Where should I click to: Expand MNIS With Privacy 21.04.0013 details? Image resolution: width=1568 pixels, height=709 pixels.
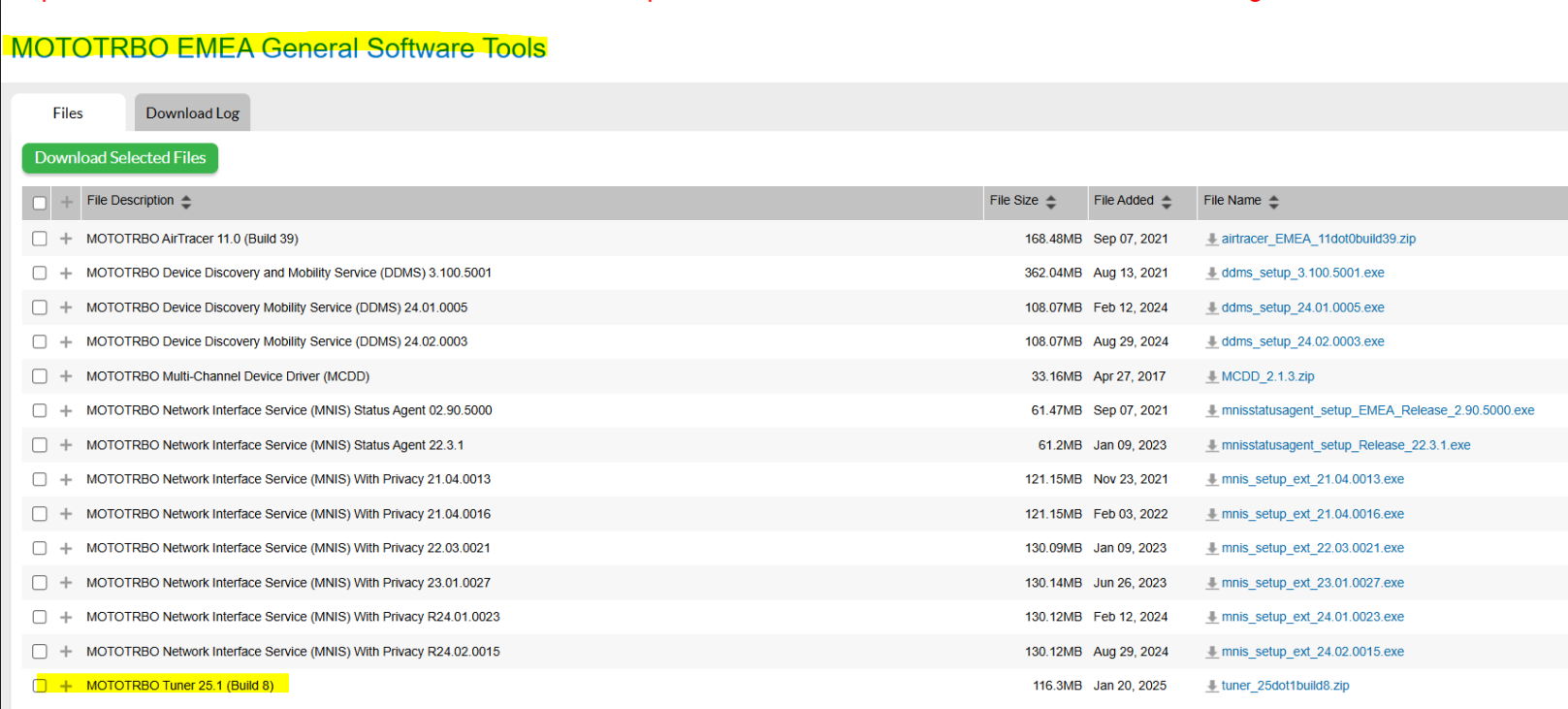pos(66,480)
